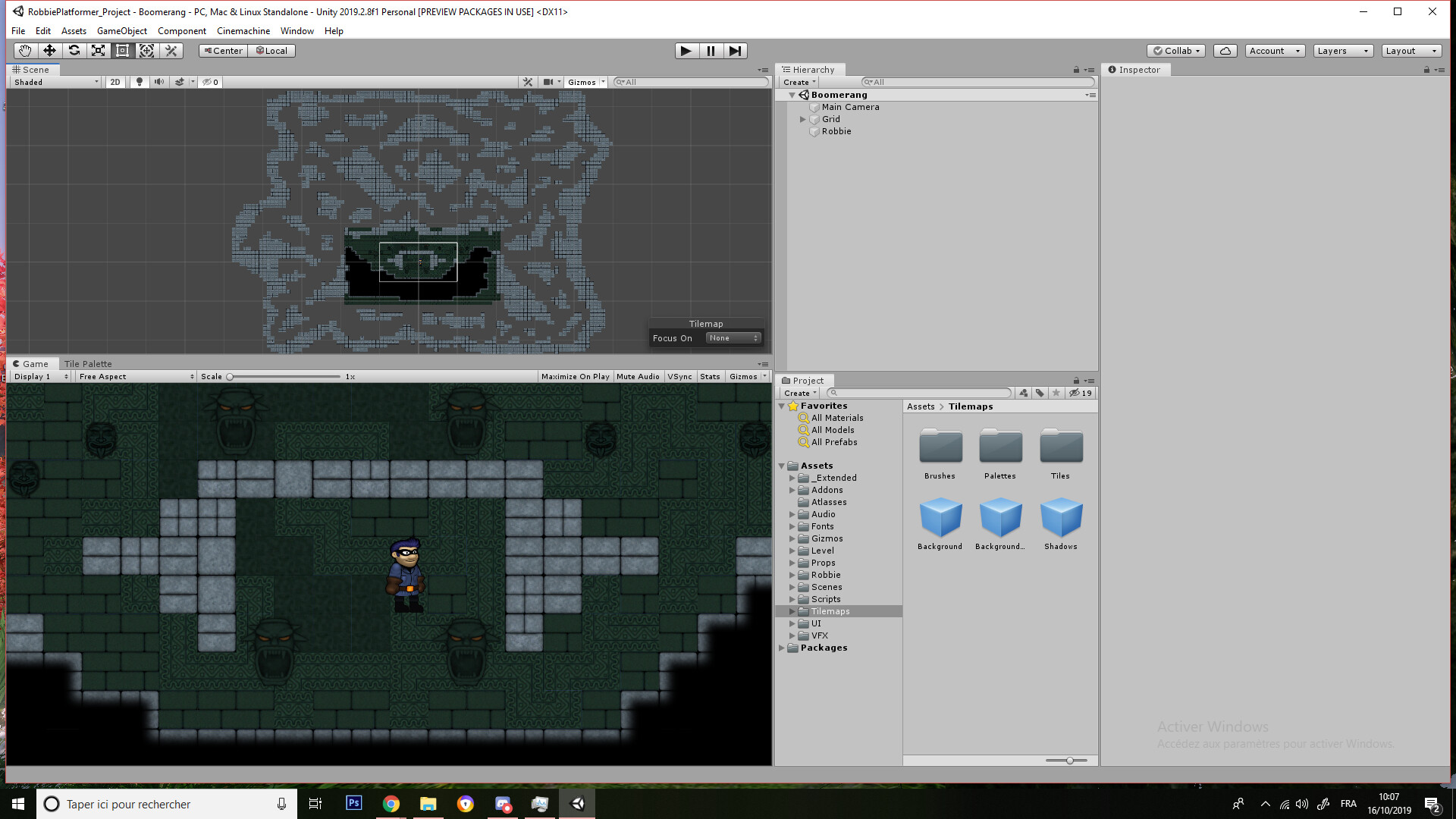
Task: Select the Rotate tool
Action: coord(74,51)
